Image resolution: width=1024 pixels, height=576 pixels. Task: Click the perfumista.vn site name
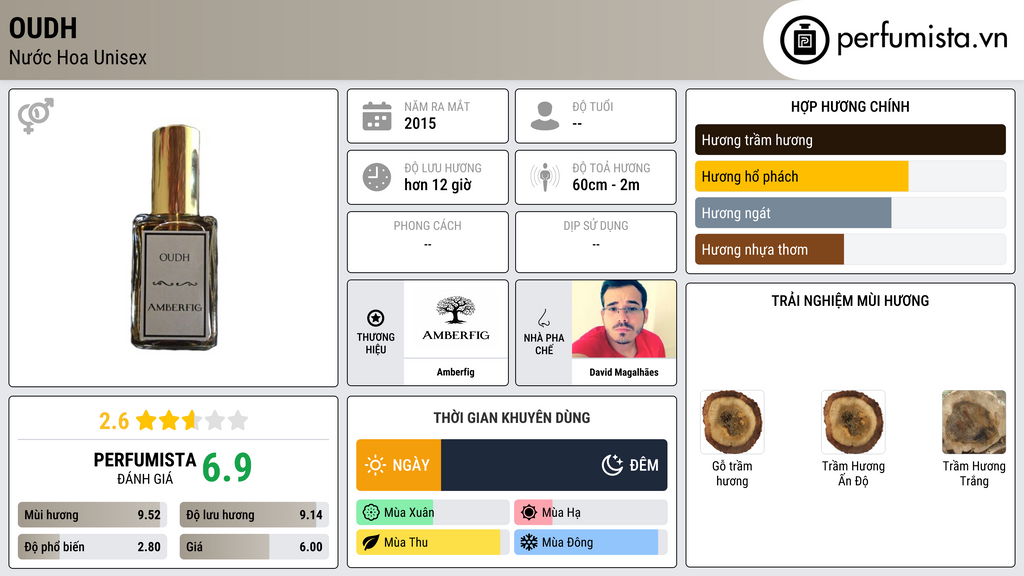922,38
